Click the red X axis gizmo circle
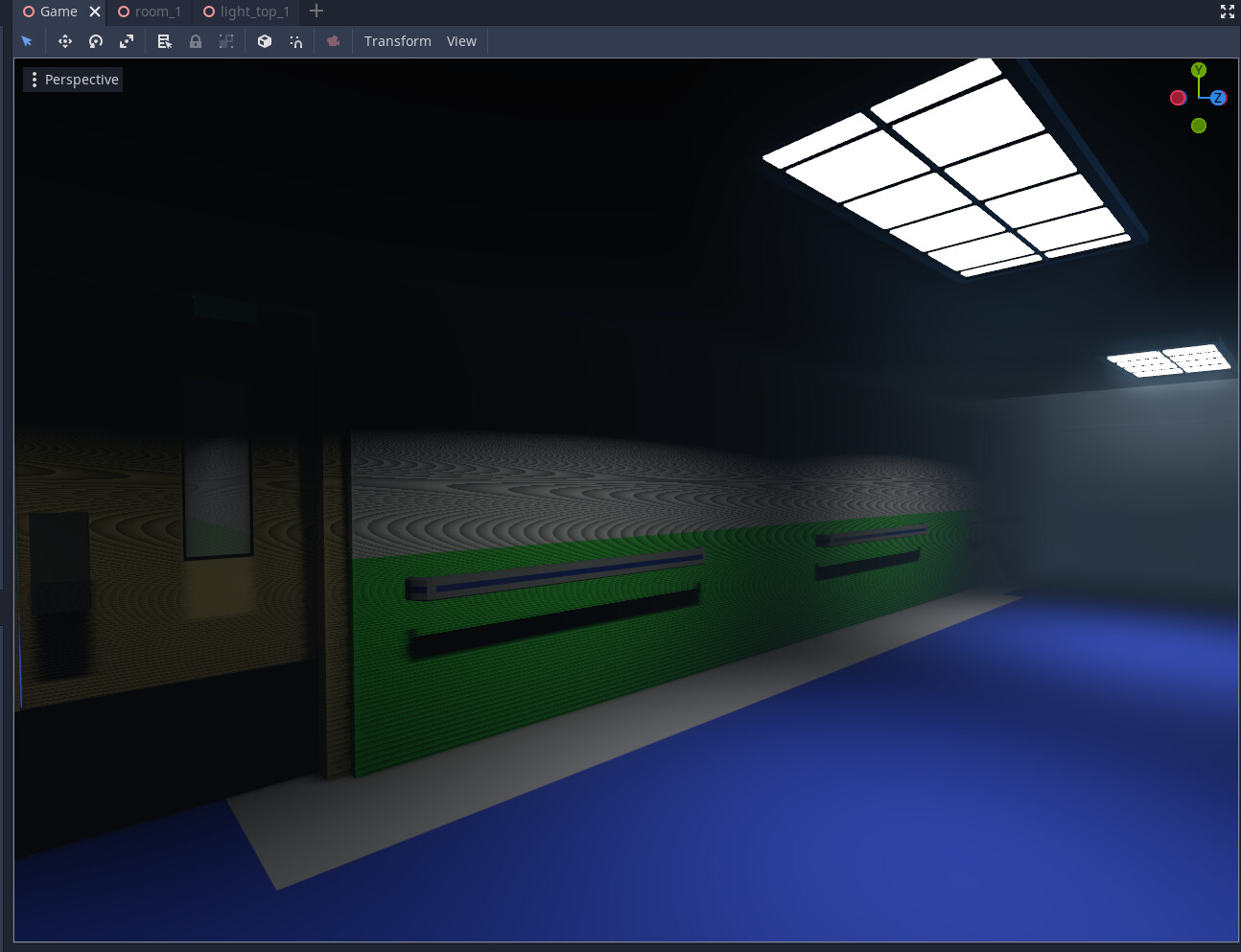This screenshot has height=952, width=1241. pos(1178,98)
